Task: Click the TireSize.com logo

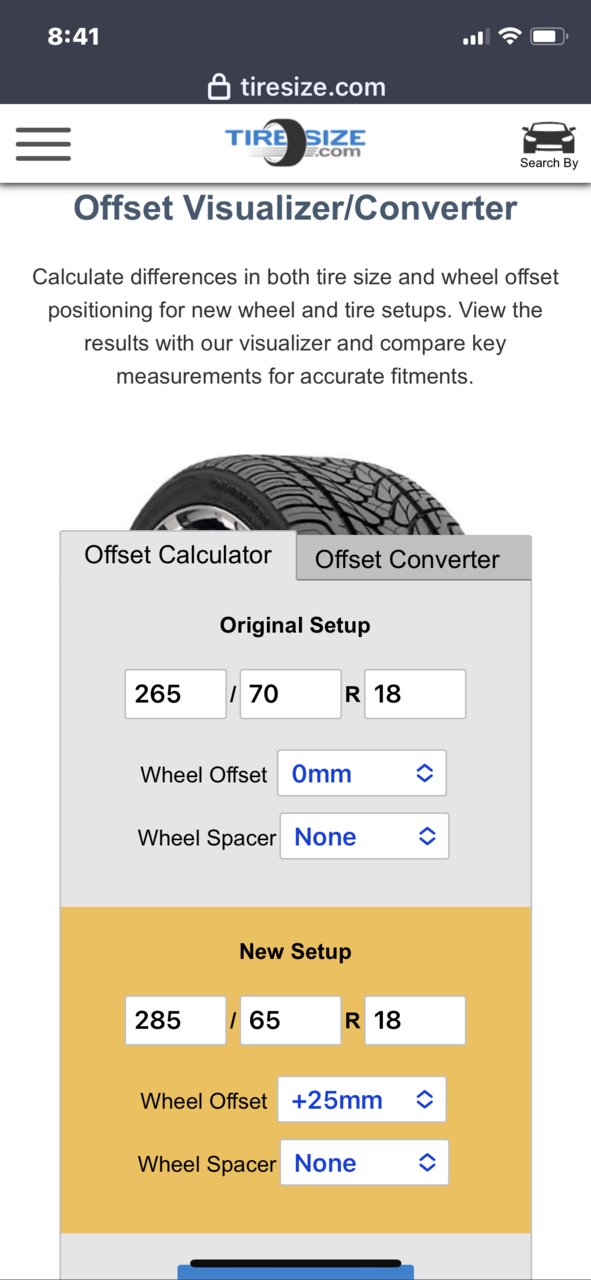Action: (295, 144)
